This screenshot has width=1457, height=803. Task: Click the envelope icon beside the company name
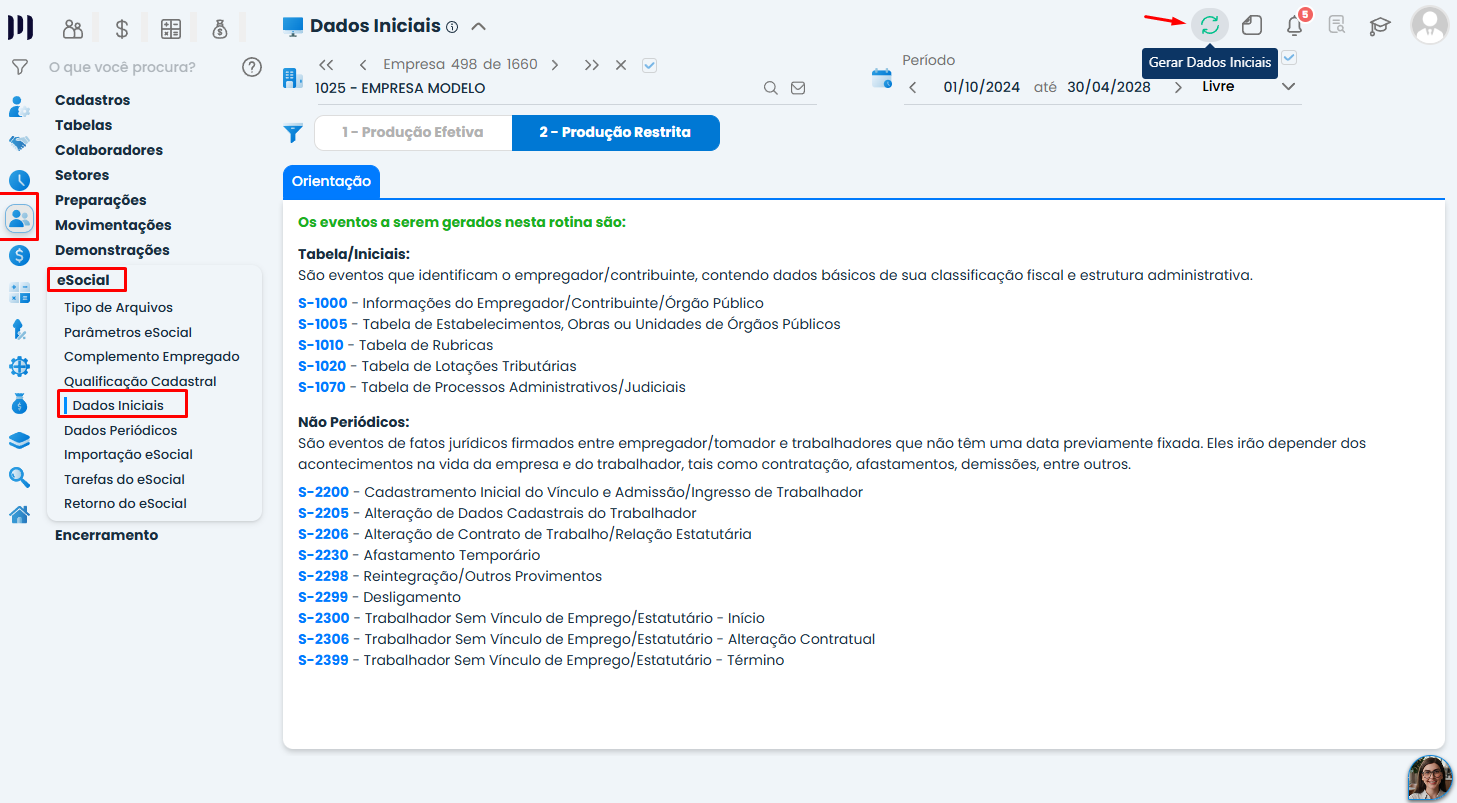pos(798,88)
